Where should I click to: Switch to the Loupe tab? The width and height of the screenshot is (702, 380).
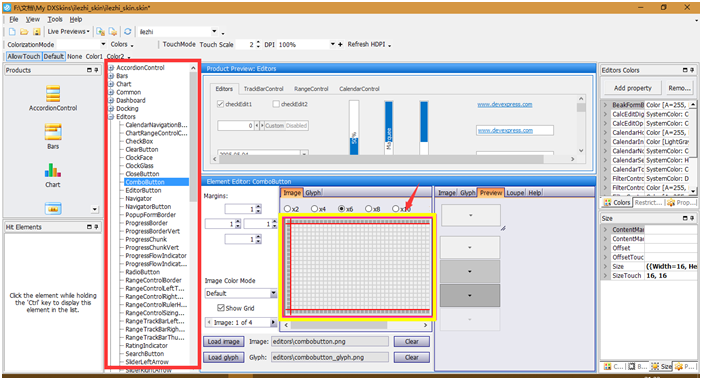515,193
